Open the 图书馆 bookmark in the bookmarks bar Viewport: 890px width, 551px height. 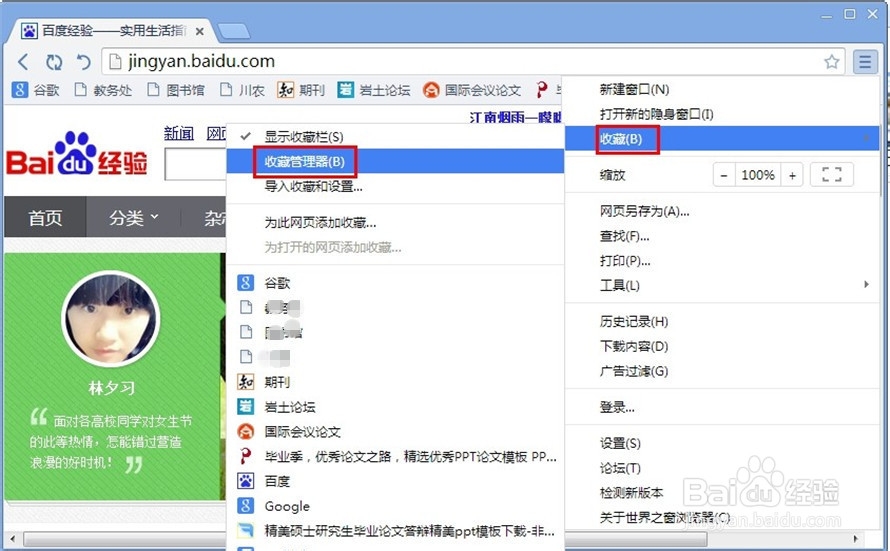click(176, 90)
